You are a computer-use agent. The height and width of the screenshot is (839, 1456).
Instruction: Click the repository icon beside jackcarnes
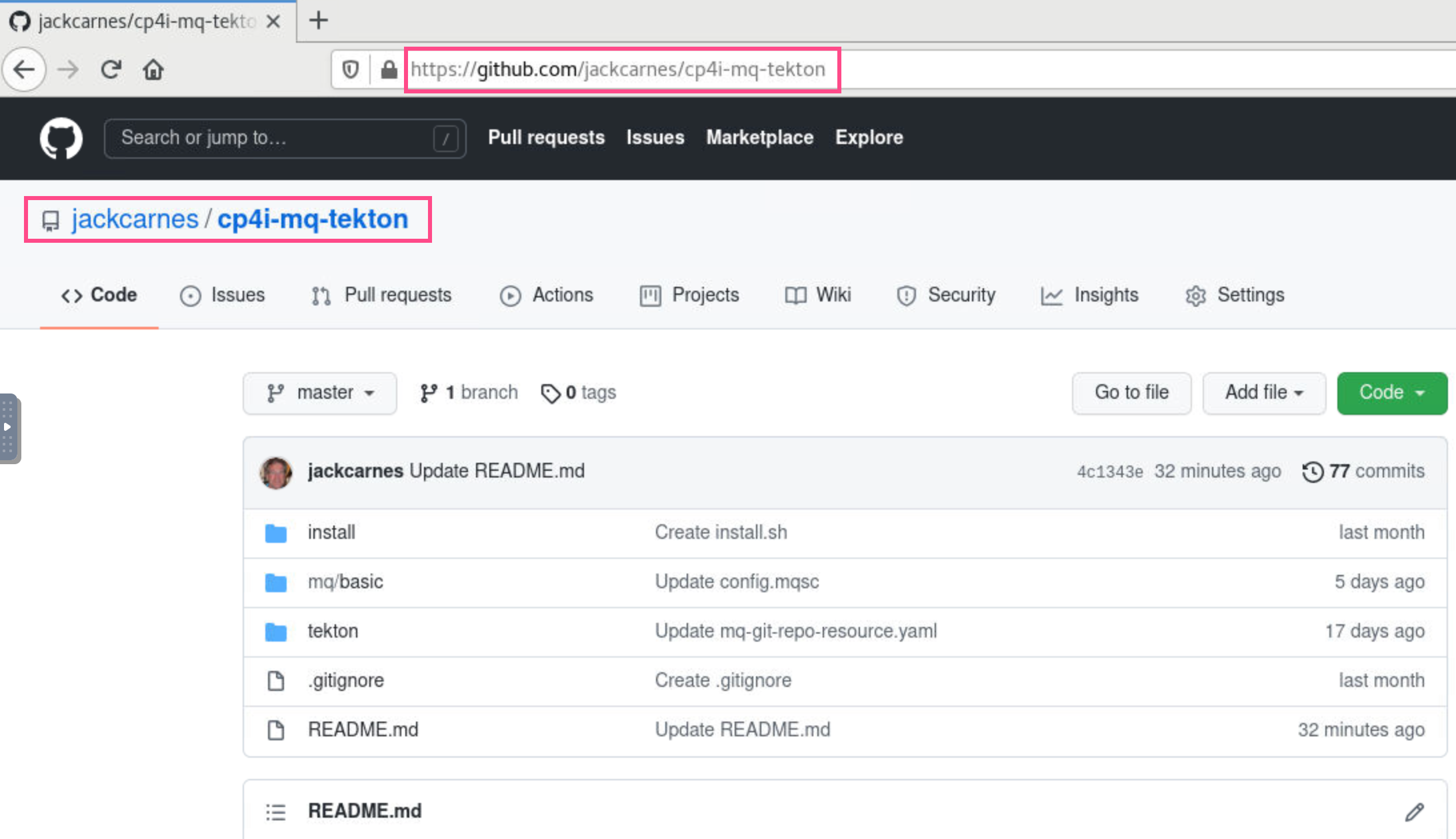pyautogui.click(x=51, y=221)
